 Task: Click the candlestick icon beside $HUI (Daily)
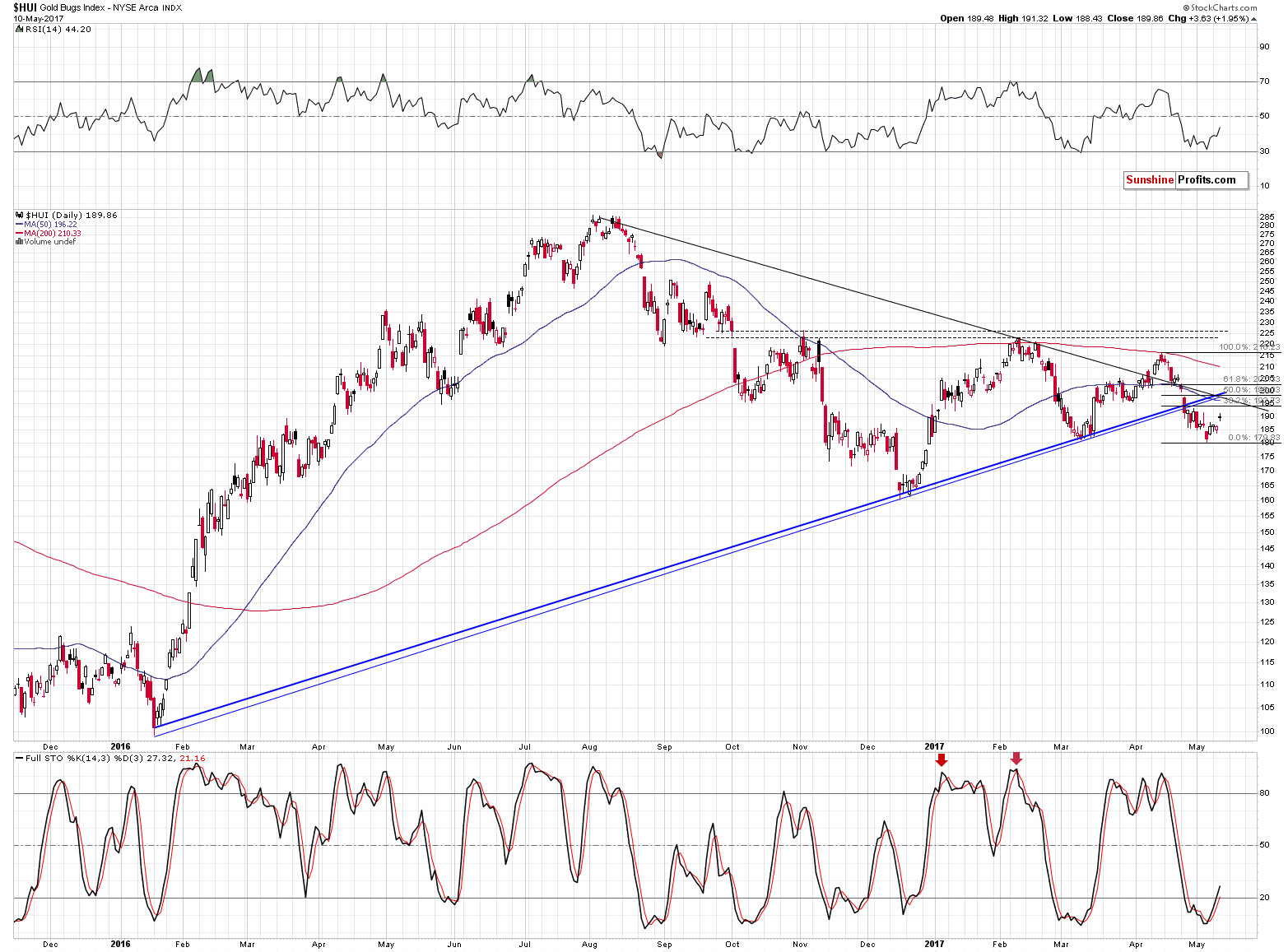[x=20, y=215]
